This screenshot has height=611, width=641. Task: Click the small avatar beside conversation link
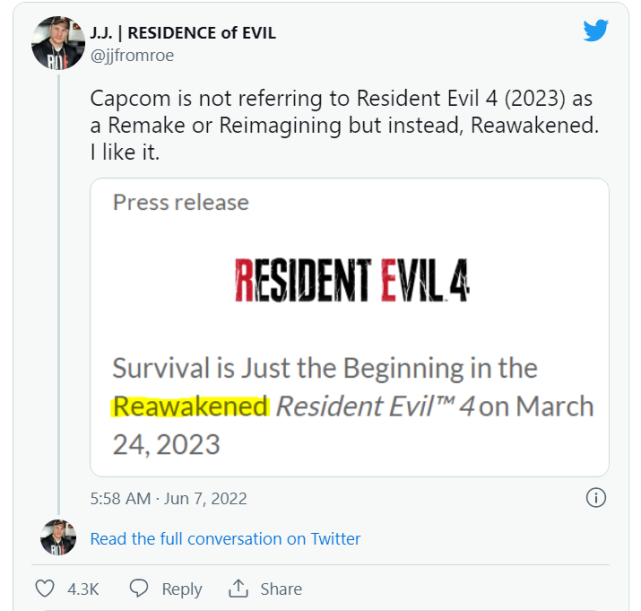point(58,538)
